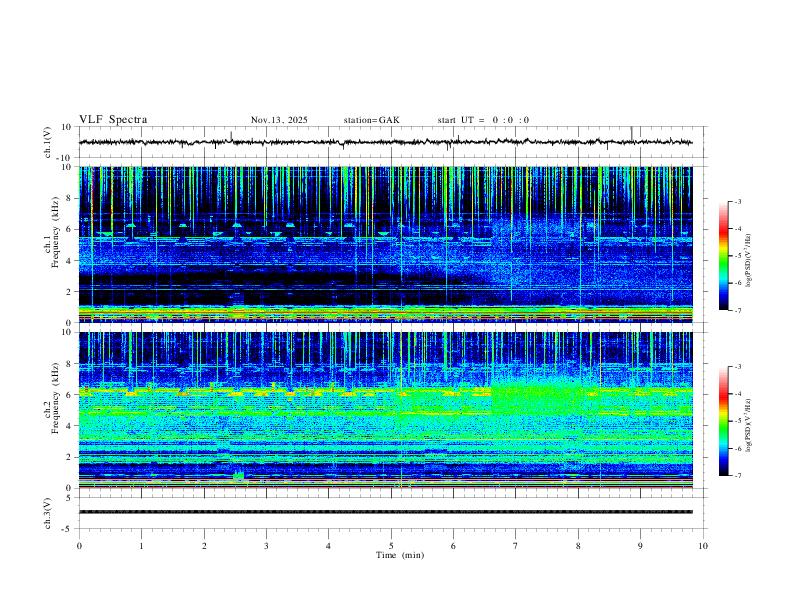Screen dimensions: 792x612
Task: Click the 'Time (min)' axis label
Action: pos(400,555)
